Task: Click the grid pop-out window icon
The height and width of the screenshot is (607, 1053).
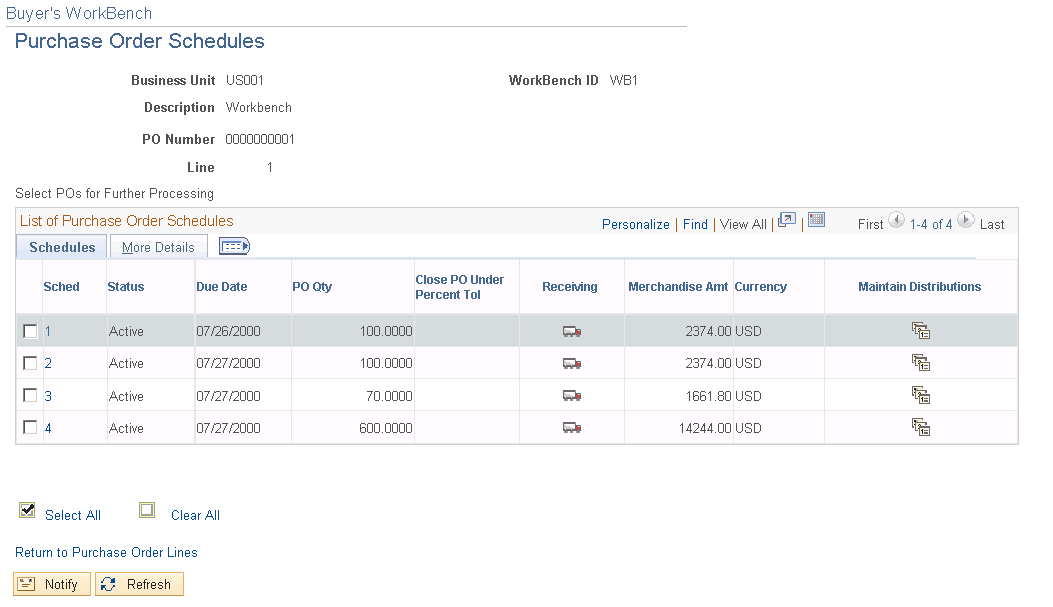Action: pos(787,219)
